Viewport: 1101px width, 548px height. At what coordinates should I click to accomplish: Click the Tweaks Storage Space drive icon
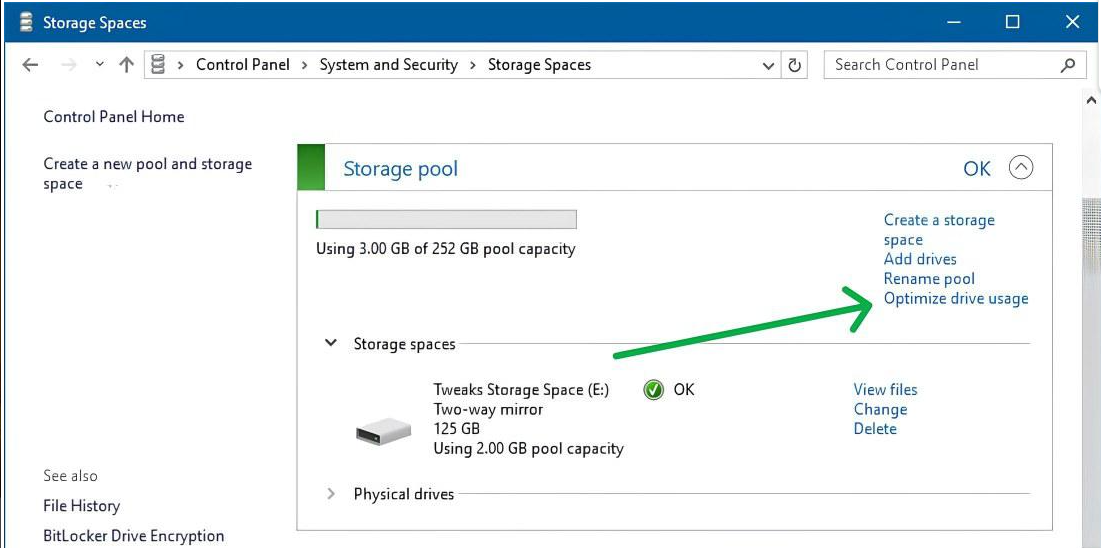(383, 431)
